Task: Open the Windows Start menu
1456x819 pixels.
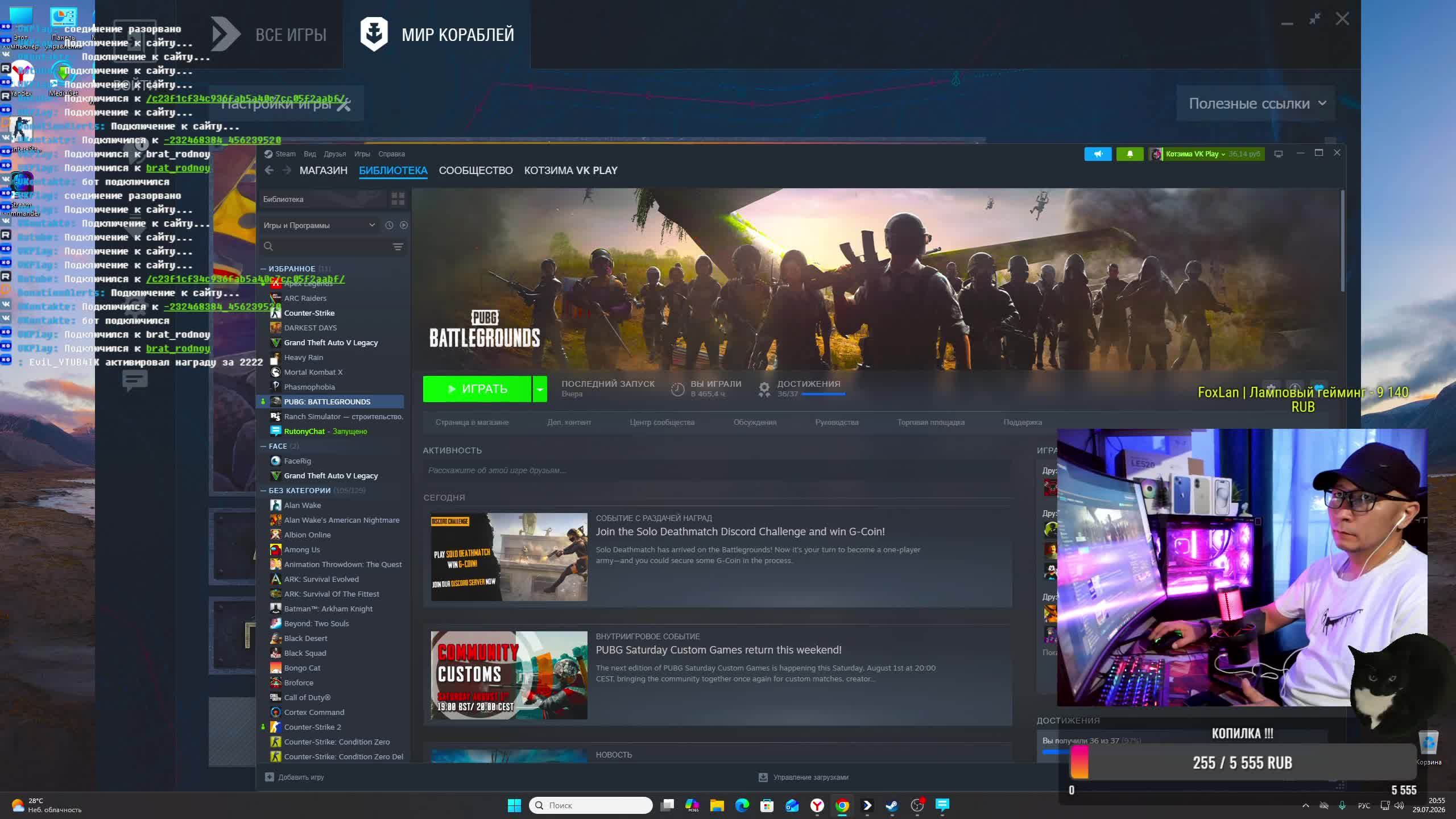Action: (x=514, y=805)
